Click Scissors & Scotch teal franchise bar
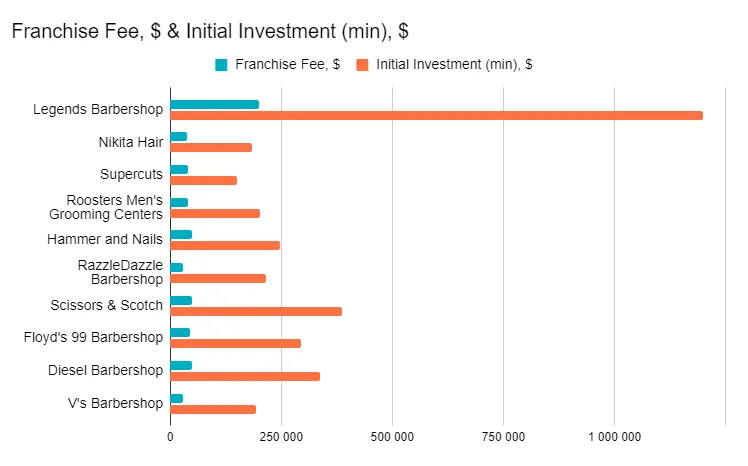 181,300
